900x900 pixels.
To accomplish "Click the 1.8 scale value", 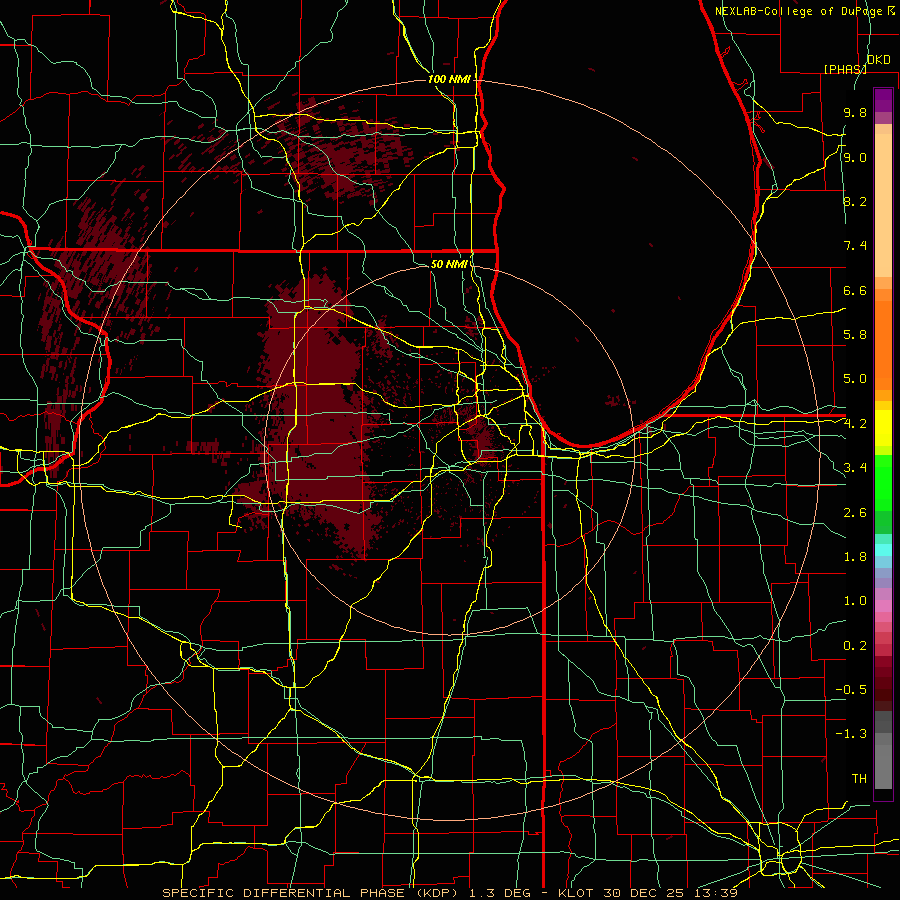I will [x=855, y=557].
